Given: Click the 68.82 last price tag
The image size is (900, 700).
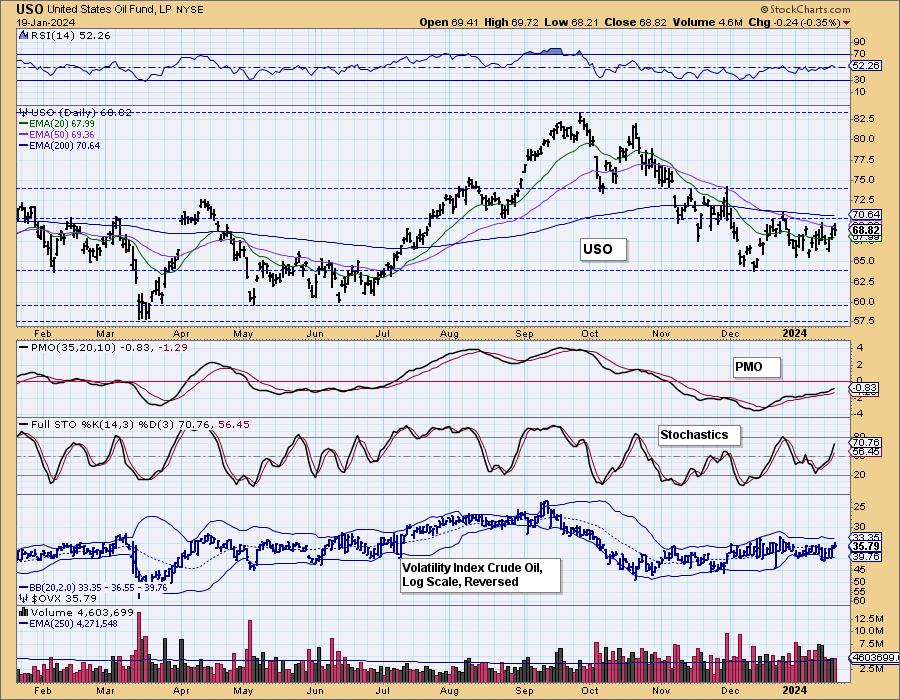Looking at the screenshot, I should [866, 230].
